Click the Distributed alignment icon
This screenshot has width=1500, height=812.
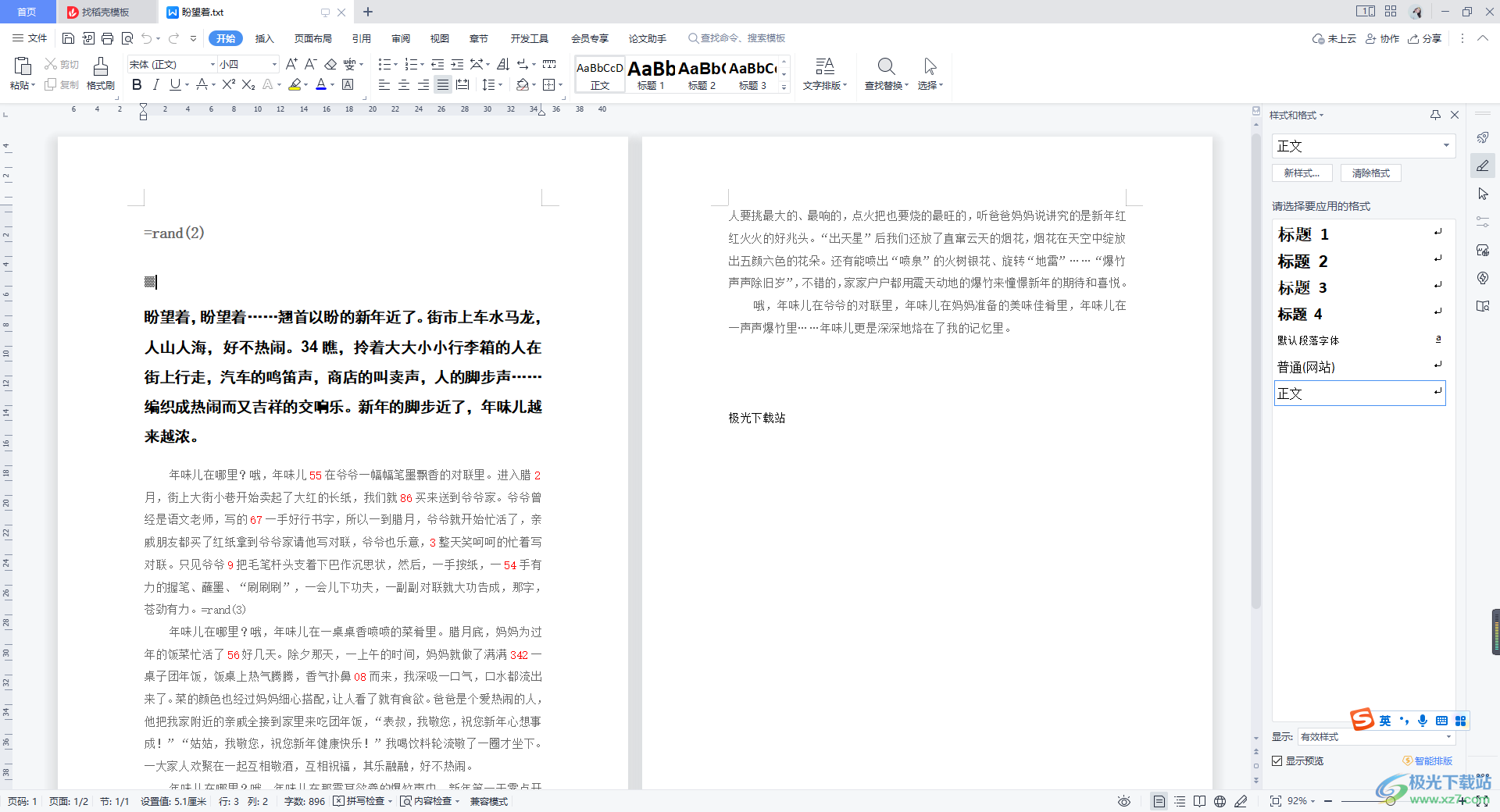(462, 84)
